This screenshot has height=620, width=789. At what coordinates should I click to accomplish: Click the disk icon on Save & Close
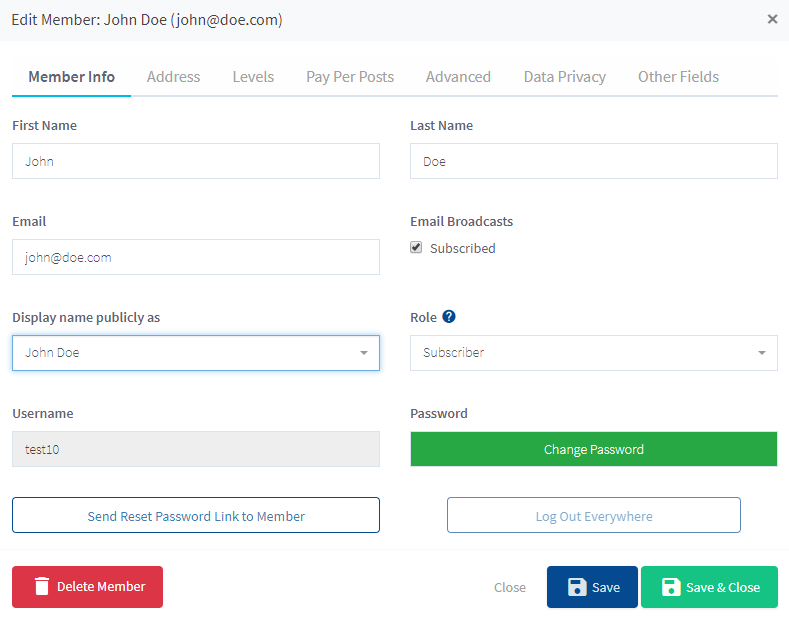pyautogui.click(x=671, y=587)
